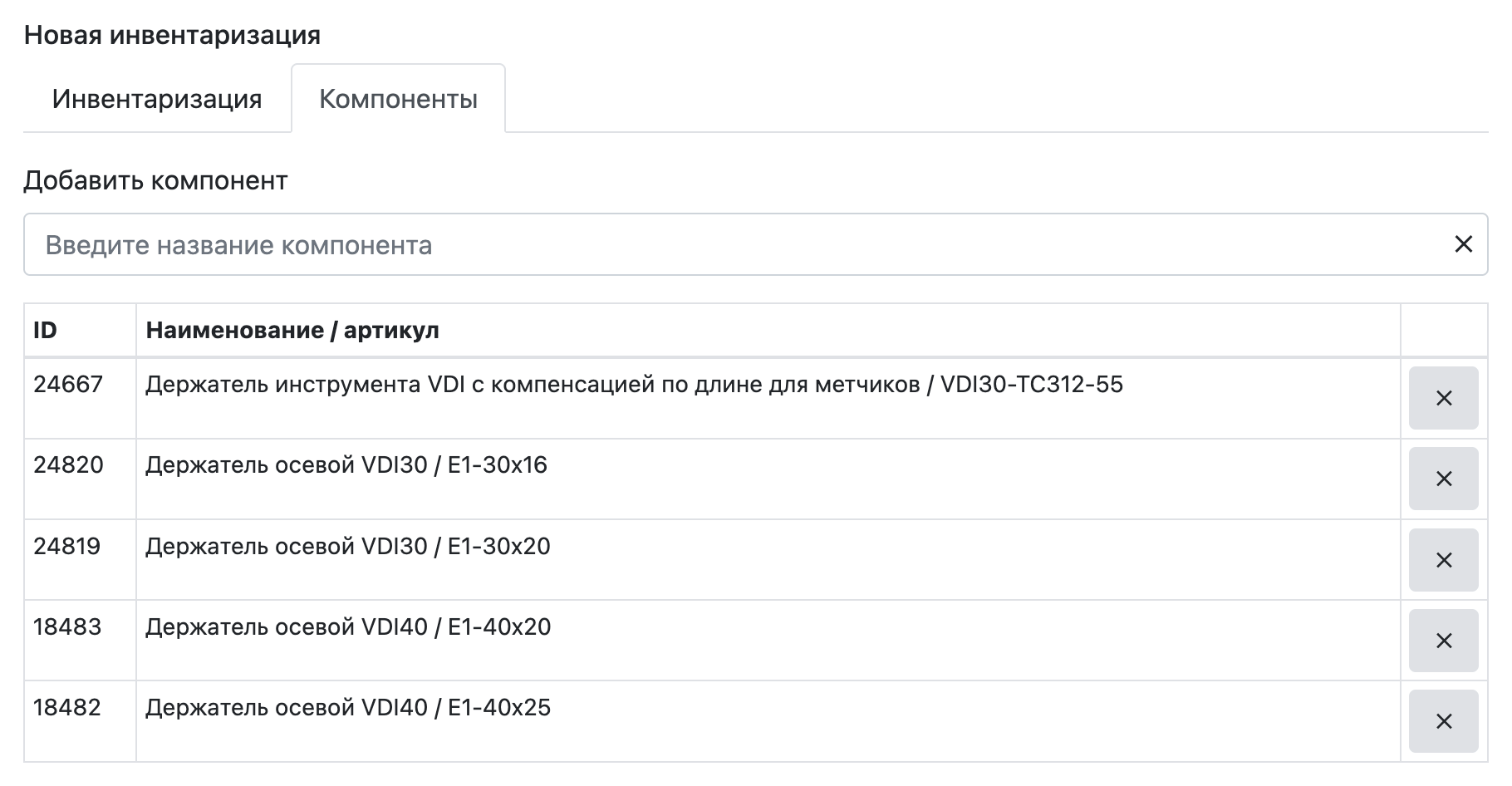Focus the component name input field
This screenshot has width=1512, height=786.
tap(731, 245)
